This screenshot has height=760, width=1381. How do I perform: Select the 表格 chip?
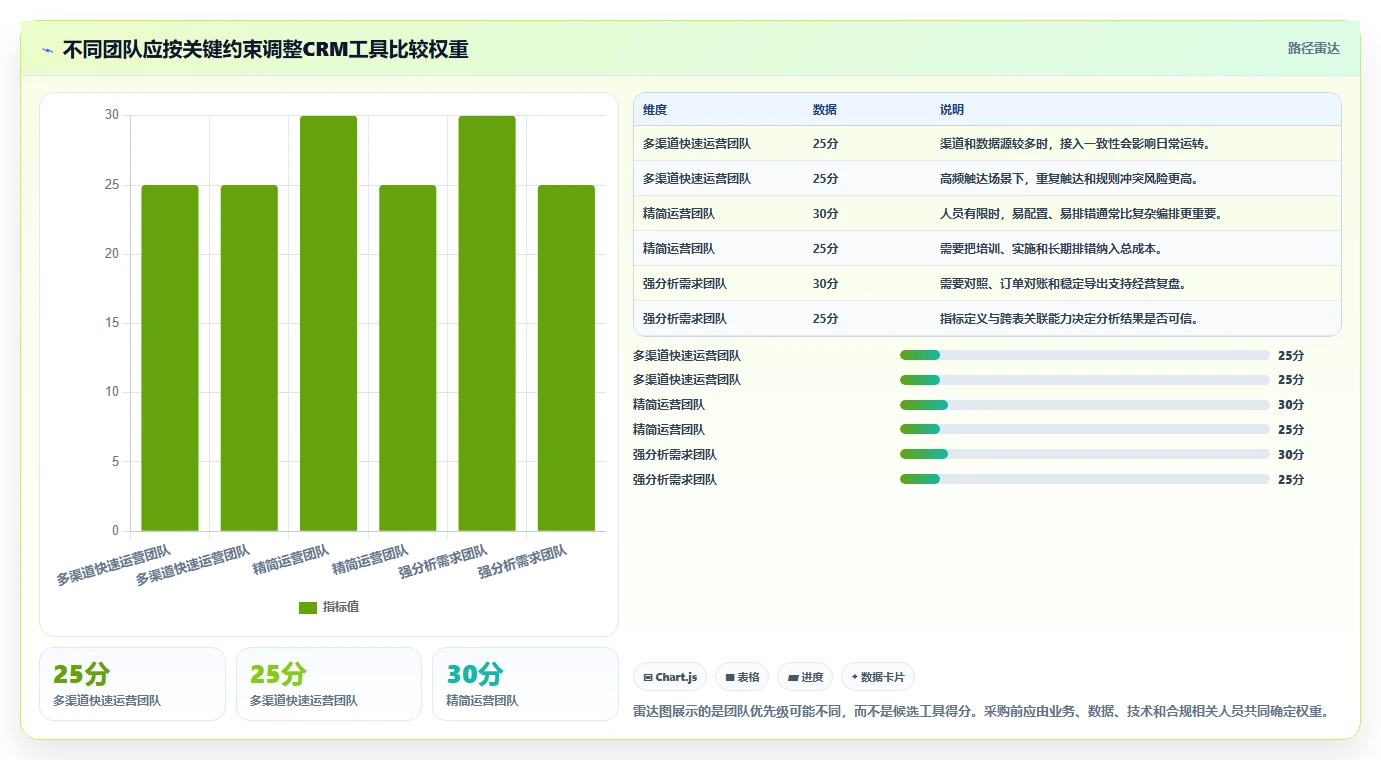(742, 677)
